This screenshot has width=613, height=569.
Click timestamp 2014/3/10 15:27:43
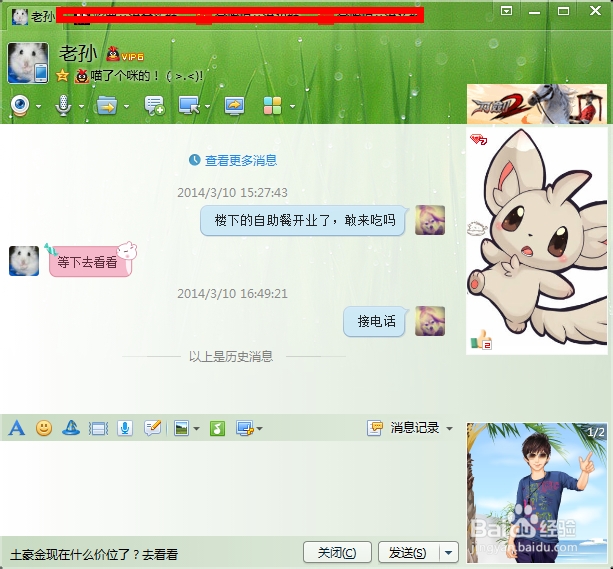[x=233, y=192]
